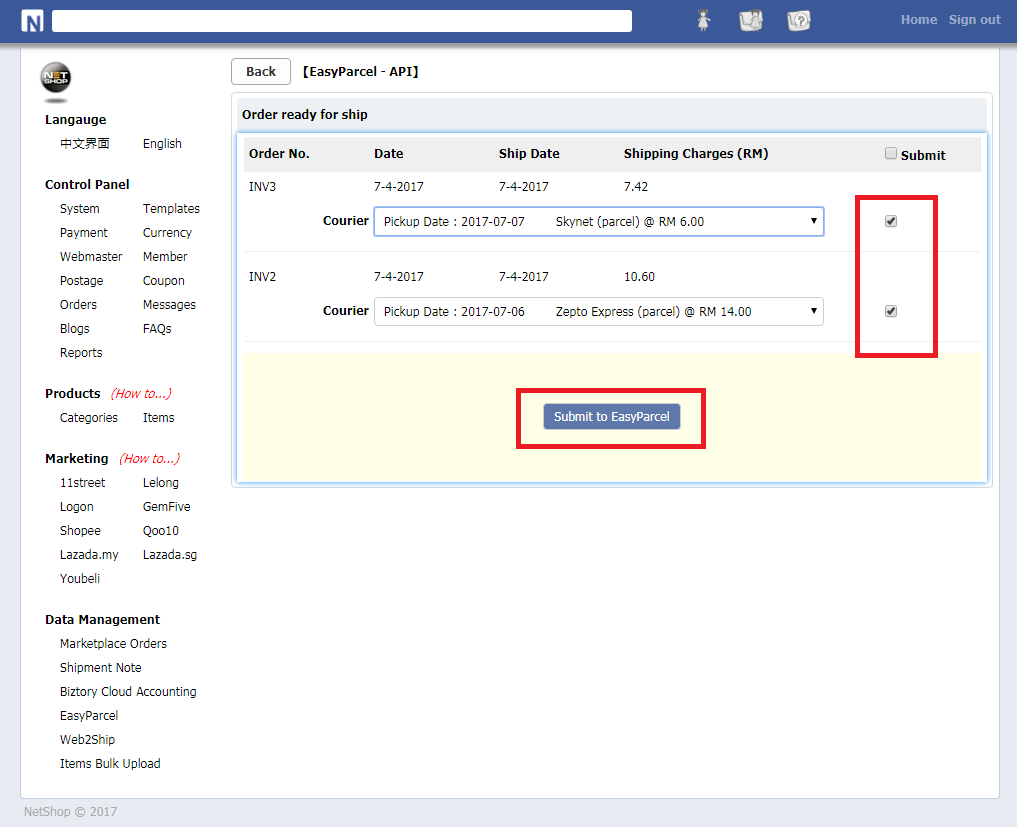Open Lelong marketing link
1017x827 pixels.
[161, 482]
